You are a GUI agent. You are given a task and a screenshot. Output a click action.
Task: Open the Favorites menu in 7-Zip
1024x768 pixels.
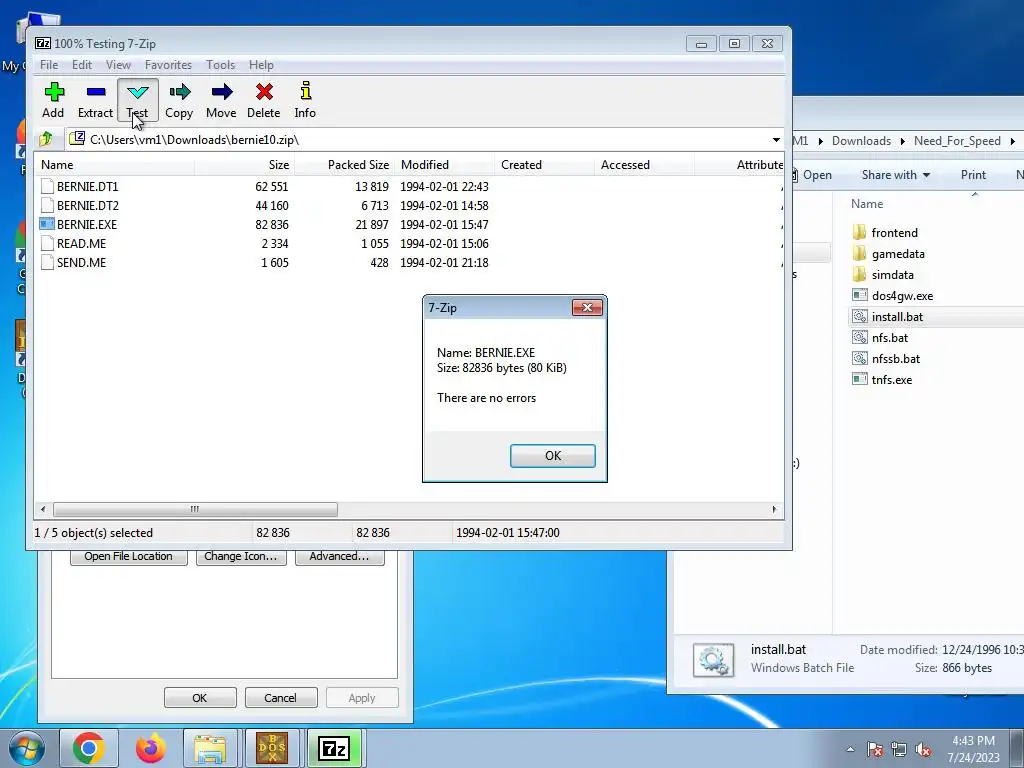168,65
